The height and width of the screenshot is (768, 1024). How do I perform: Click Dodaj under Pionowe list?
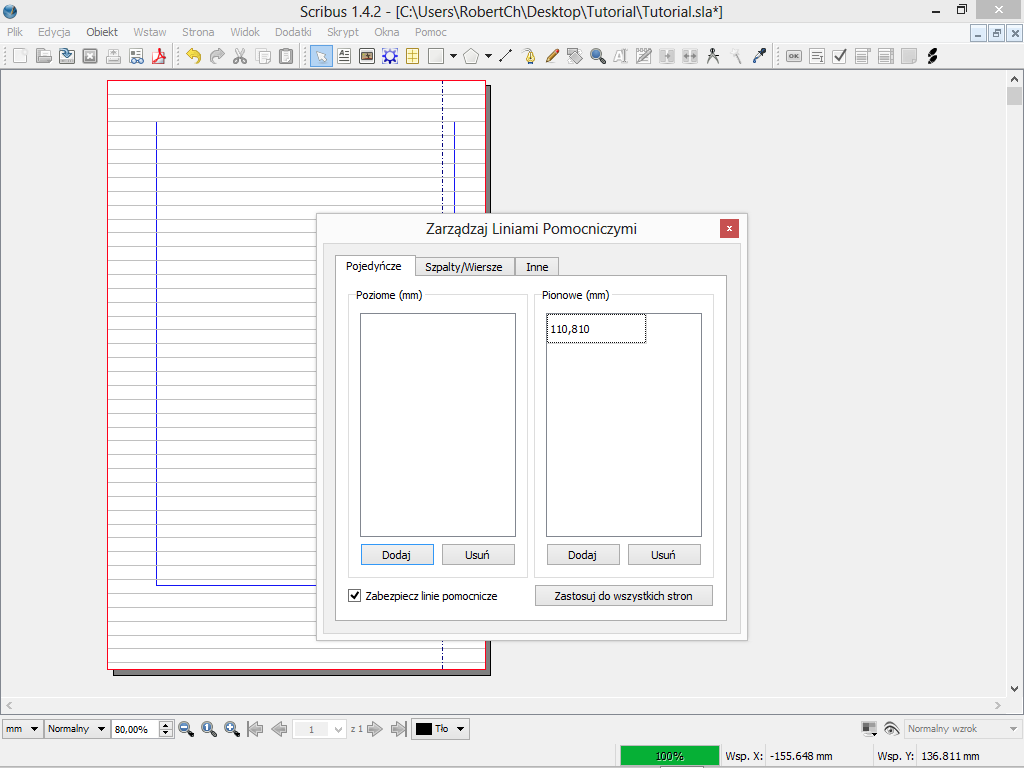tap(583, 555)
